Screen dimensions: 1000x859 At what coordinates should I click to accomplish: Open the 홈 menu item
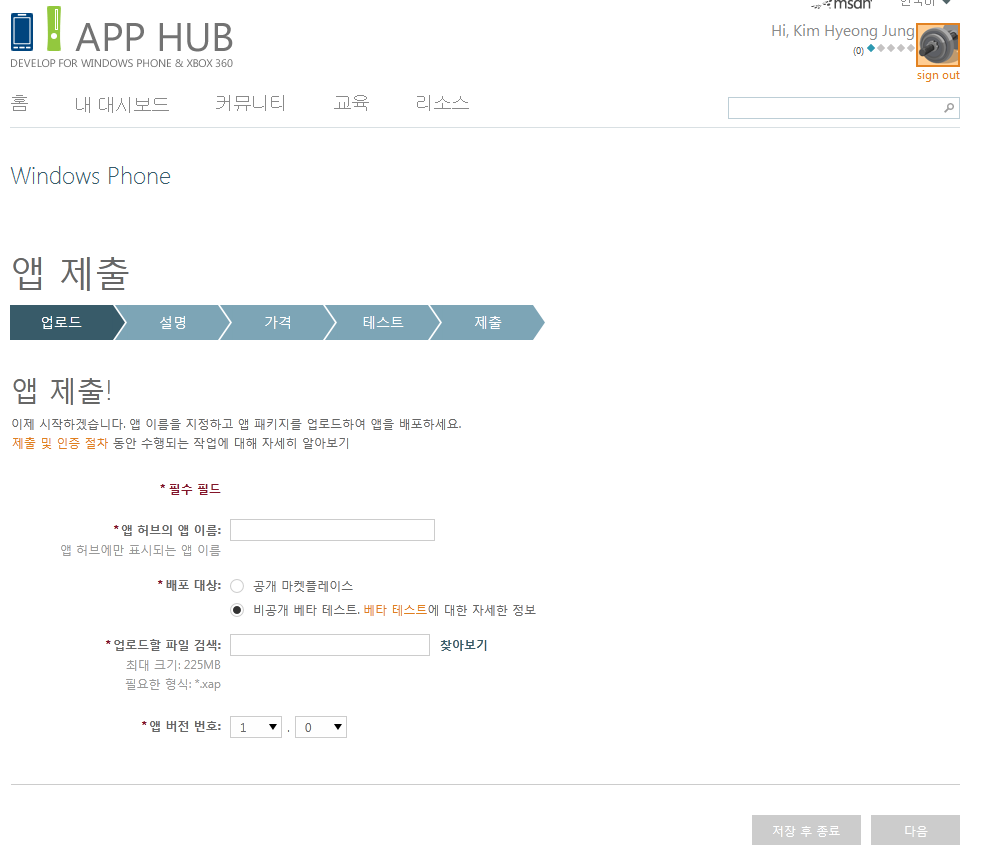click(19, 103)
